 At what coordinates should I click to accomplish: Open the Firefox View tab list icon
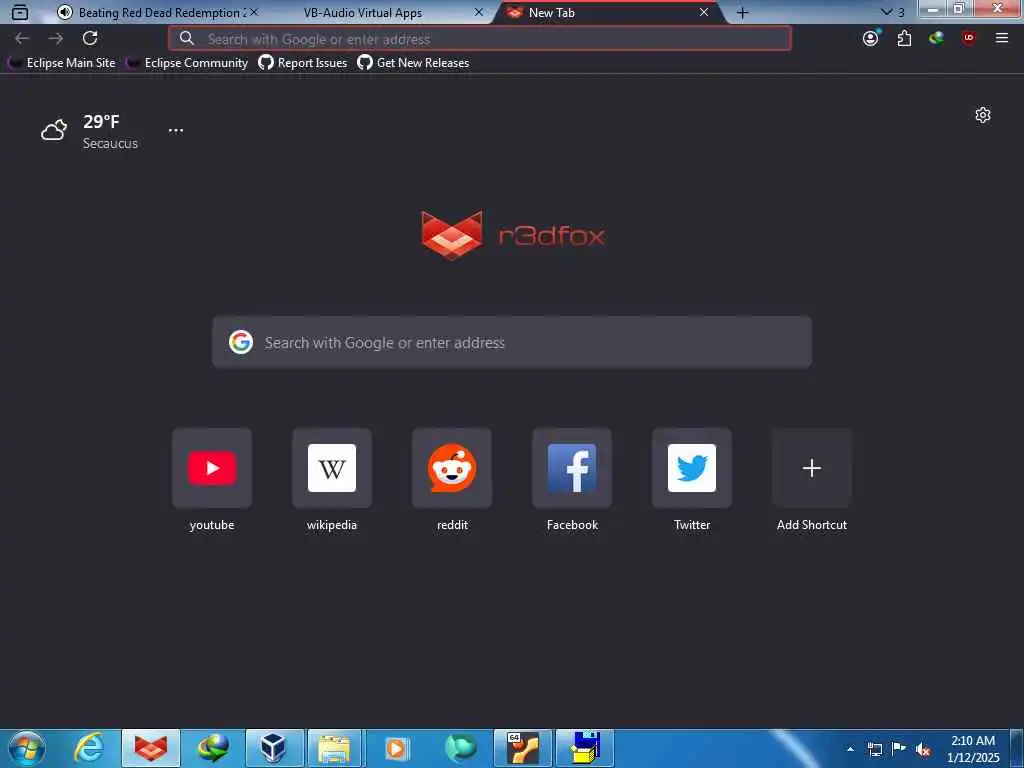(20, 12)
